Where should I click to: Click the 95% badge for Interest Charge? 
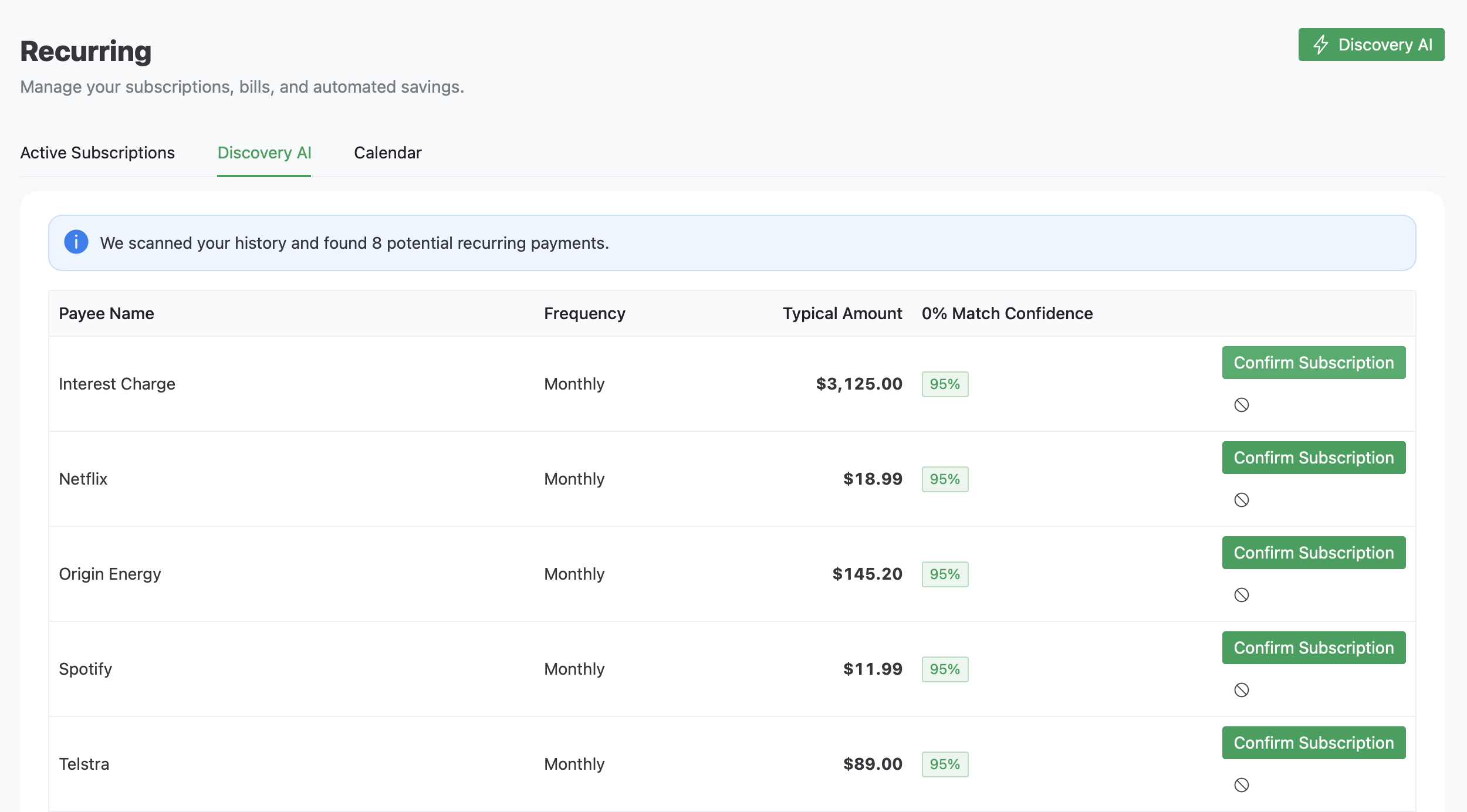(945, 384)
